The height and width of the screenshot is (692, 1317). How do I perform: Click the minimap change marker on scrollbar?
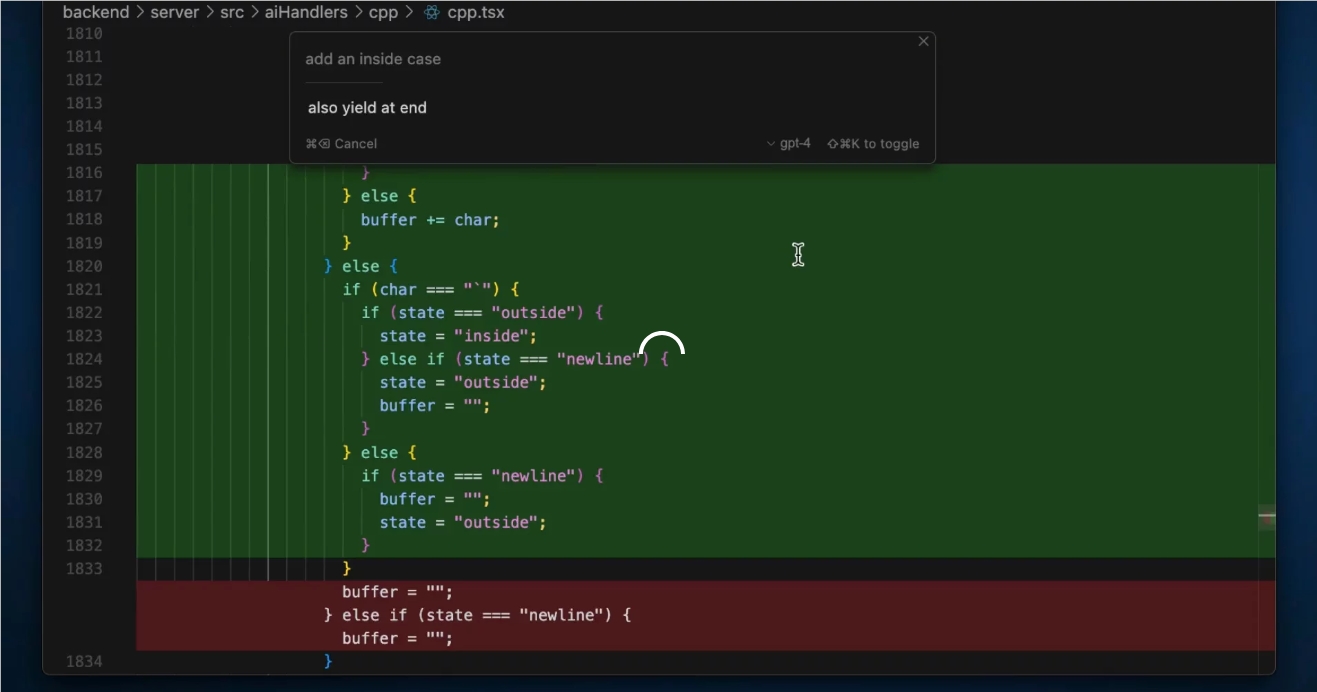click(1267, 517)
